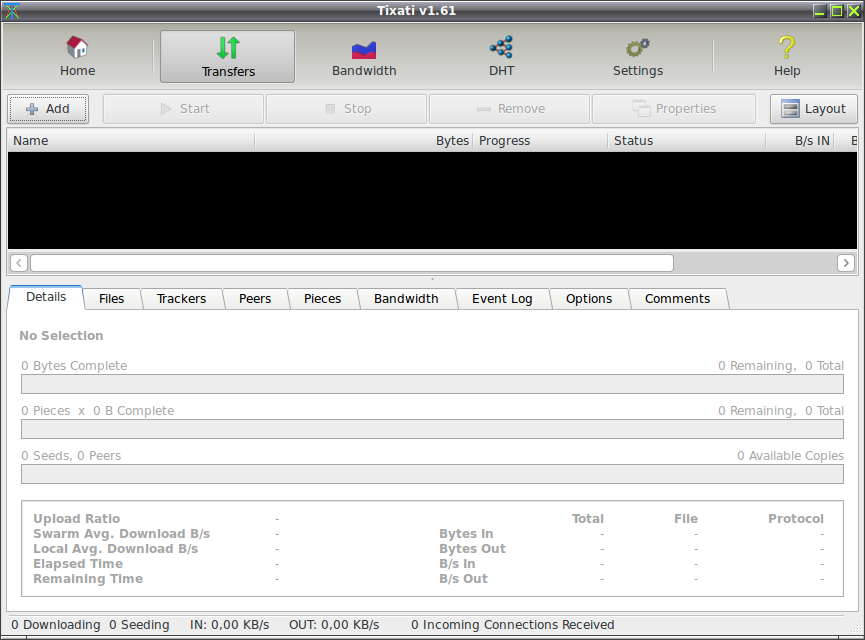This screenshot has height=640, width=865.
Task: Sort transfers by Status column
Action: point(687,141)
